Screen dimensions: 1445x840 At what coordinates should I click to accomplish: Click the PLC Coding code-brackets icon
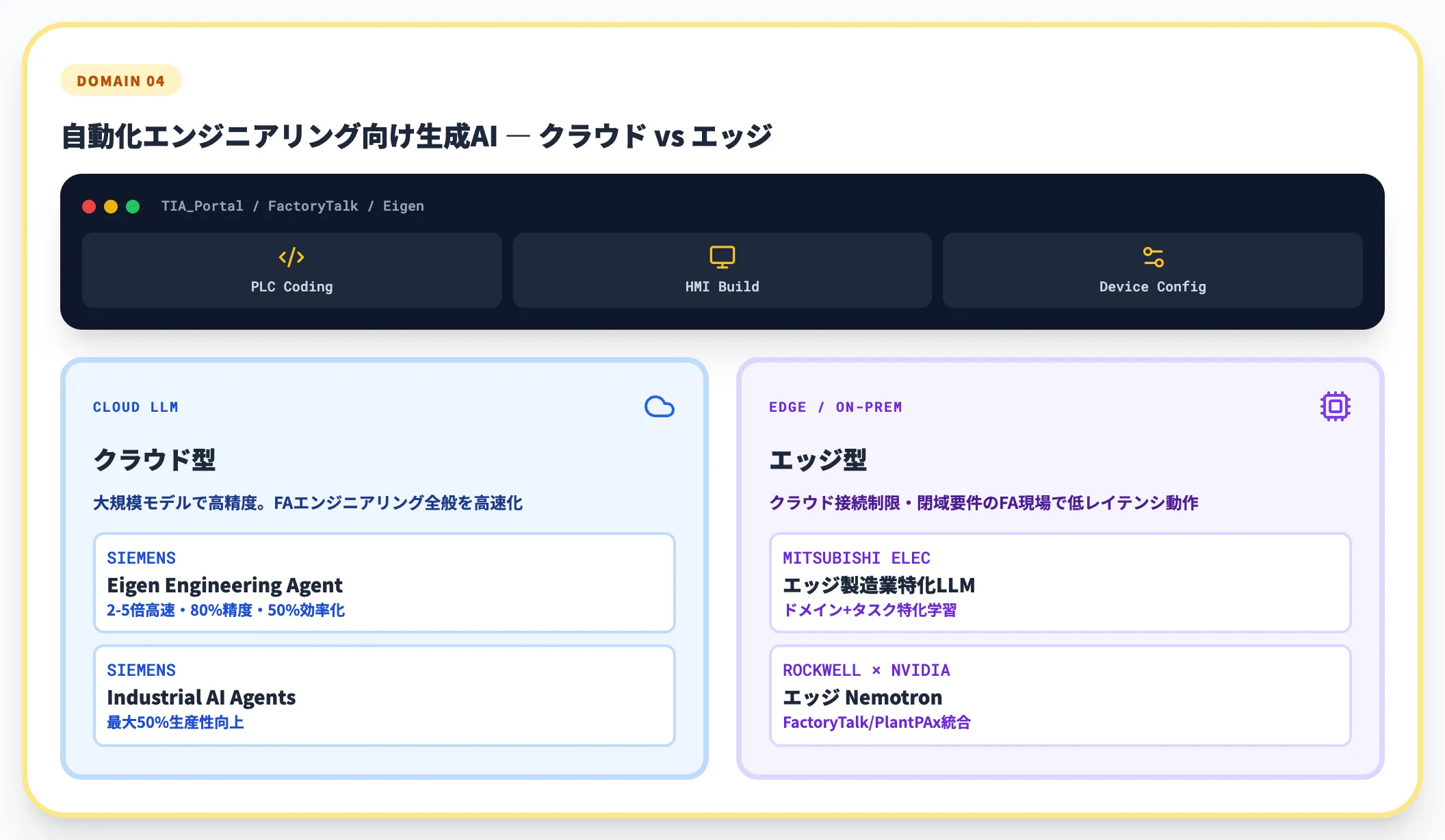click(x=291, y=257)
